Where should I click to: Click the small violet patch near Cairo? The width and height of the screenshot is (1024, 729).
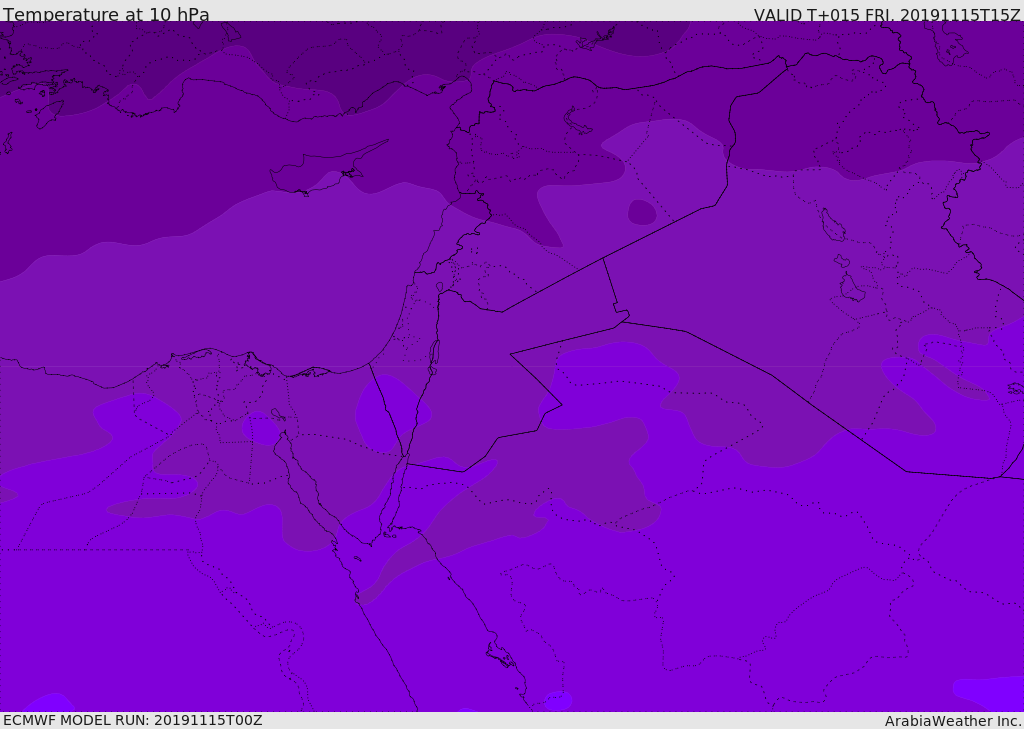click(260, 428)
